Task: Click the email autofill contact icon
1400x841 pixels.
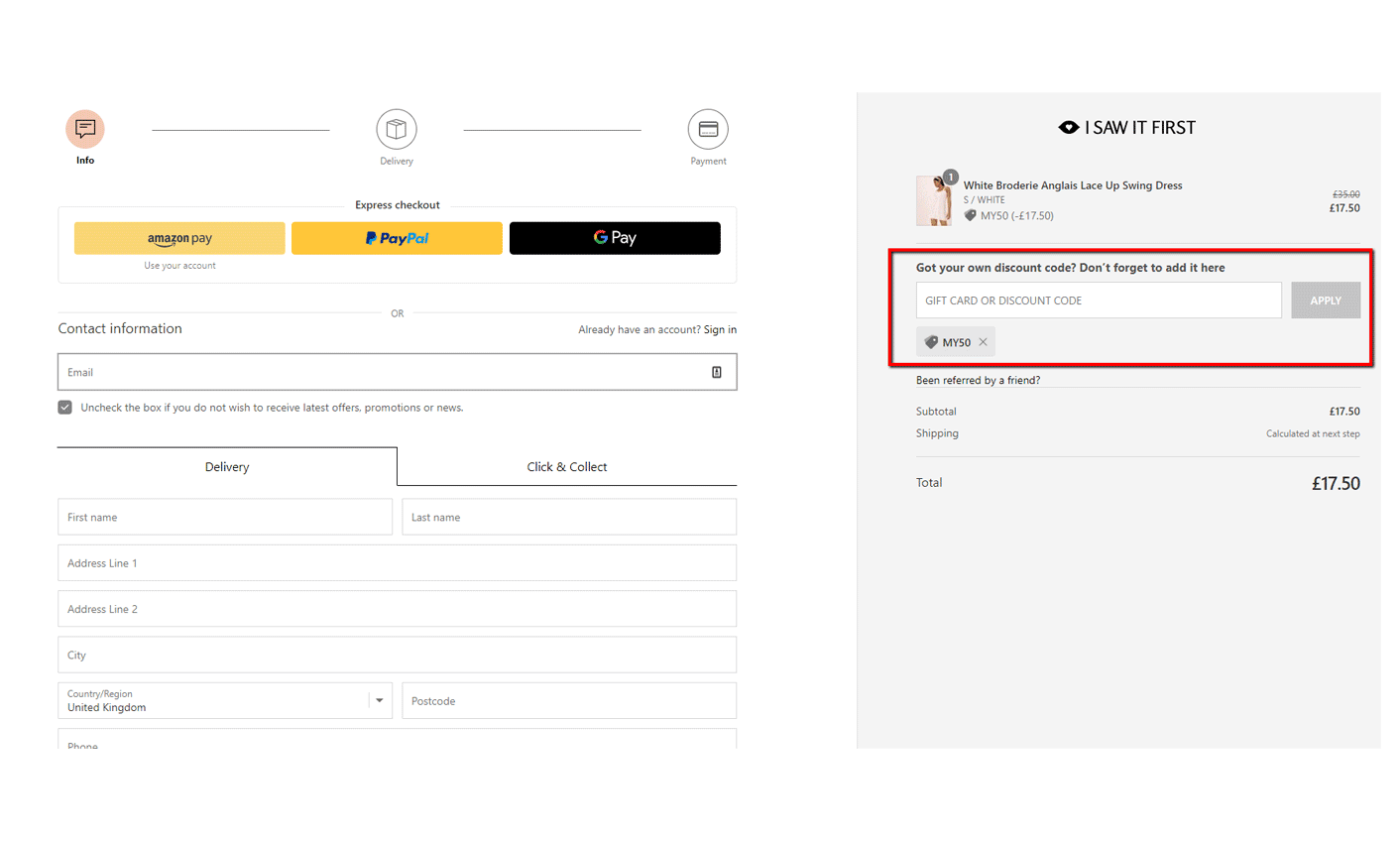Action: tap(717, 372)
